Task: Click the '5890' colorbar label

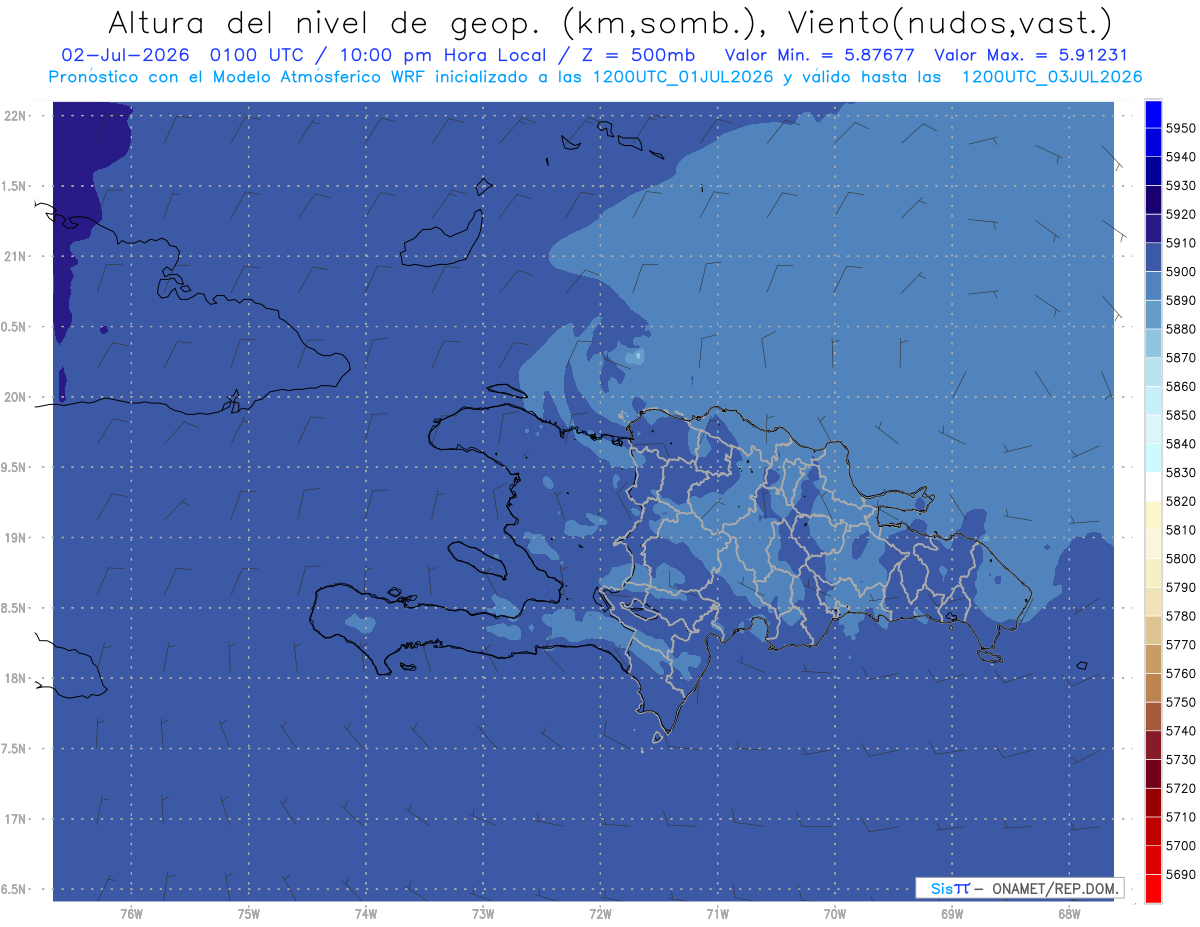Action: (x=1181, y=300)
